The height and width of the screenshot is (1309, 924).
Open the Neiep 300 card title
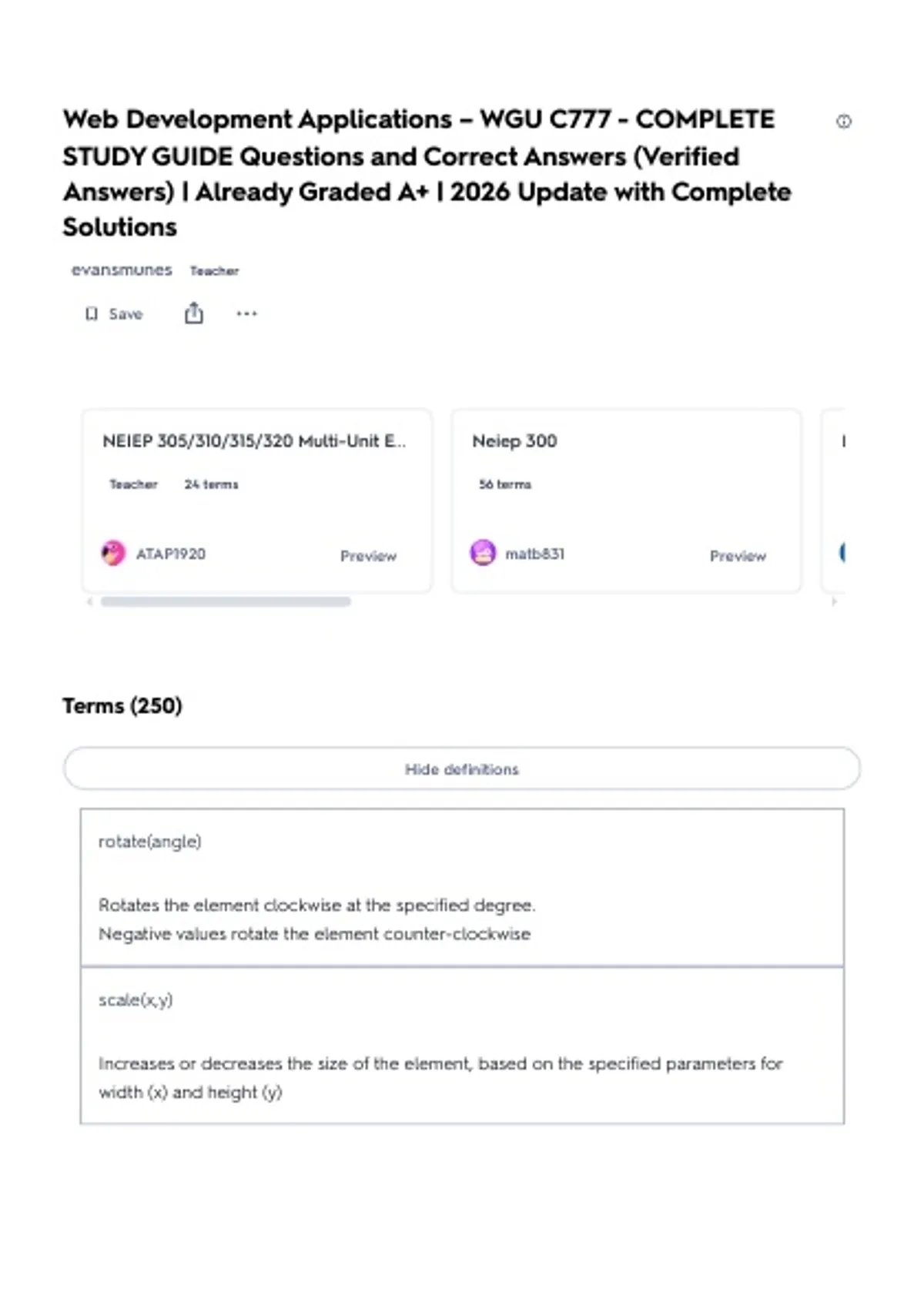(x=514, y=441)
